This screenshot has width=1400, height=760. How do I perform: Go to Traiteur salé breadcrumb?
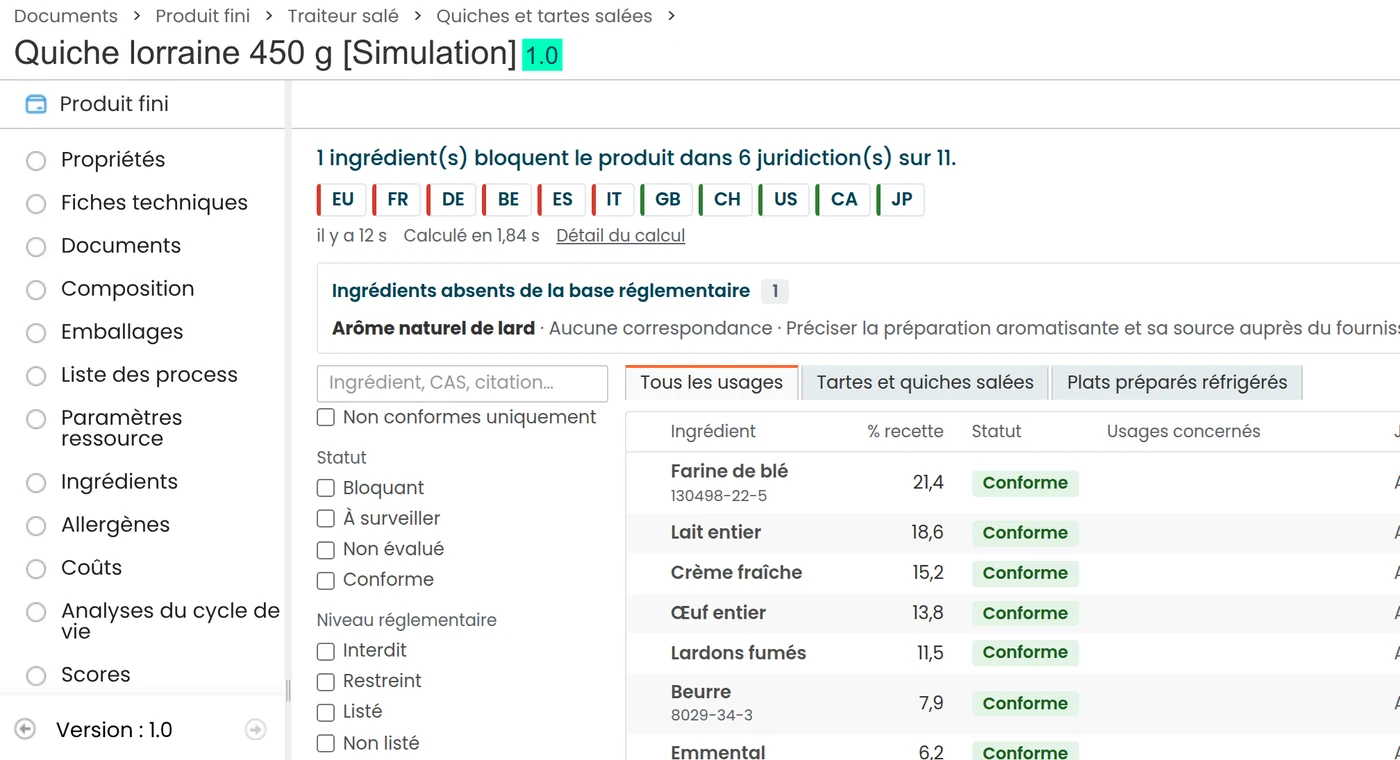(x=343, y=16)
